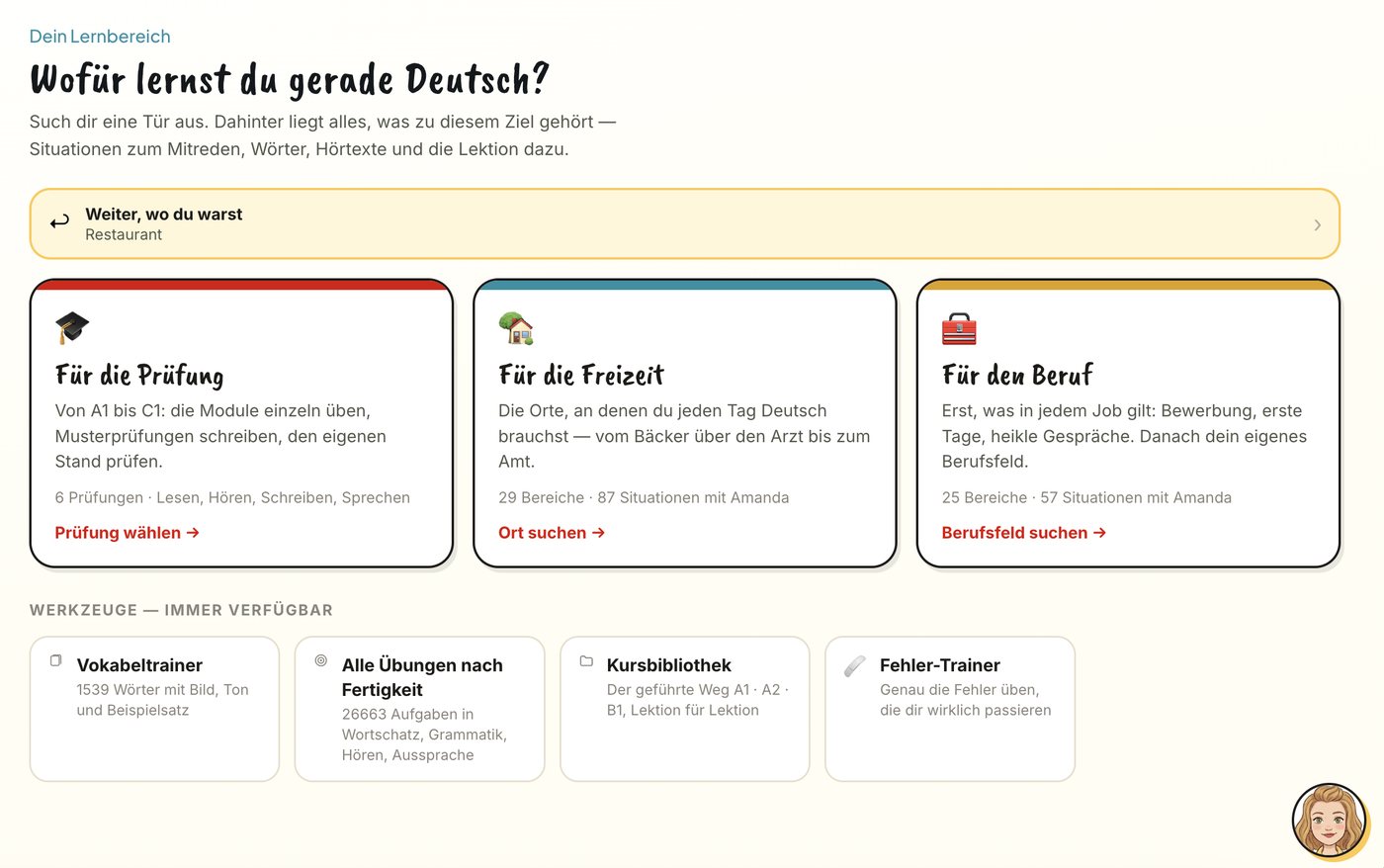1384x868 pixels.
Task: Click '1539 Wörter mit Bild, Ton' text
Action: pos(163,700)
